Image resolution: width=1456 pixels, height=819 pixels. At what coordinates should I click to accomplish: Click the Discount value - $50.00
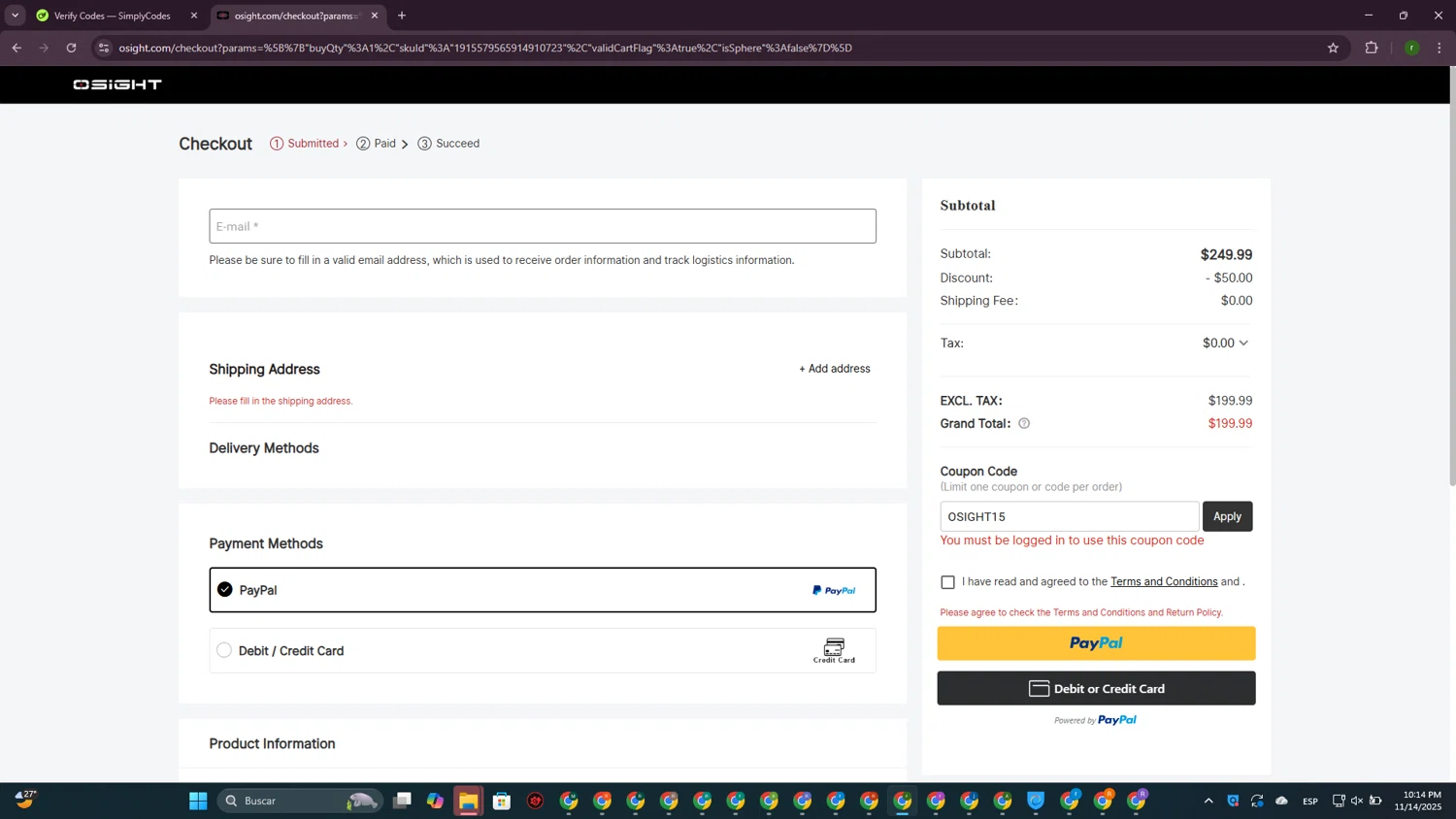(1229, 278)
